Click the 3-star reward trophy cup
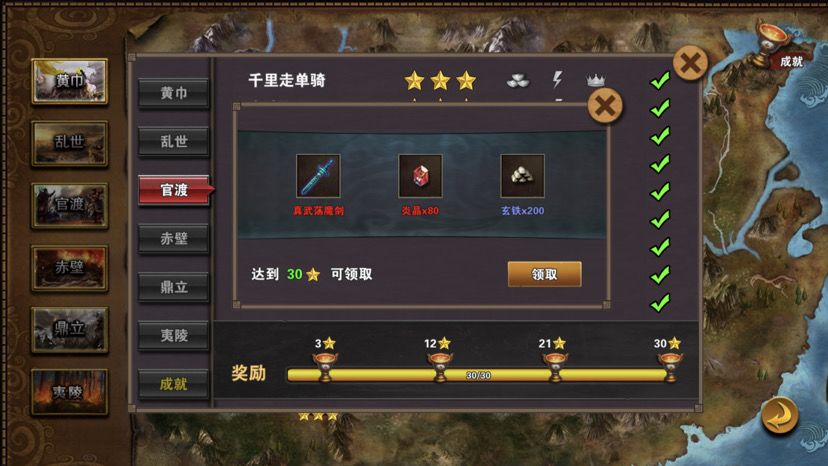The height and width of the screenshot is (466, 828). click(325, 366)
